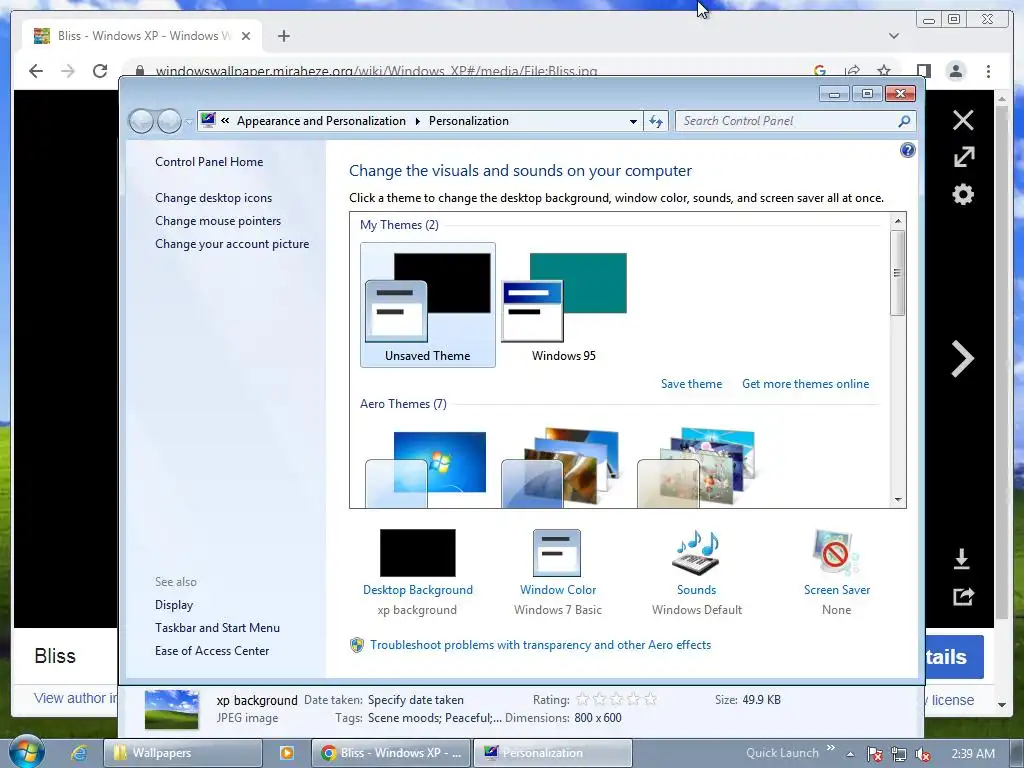Open Change your account picture
This screenshot has width=1024, height=768.
[232, 244]
